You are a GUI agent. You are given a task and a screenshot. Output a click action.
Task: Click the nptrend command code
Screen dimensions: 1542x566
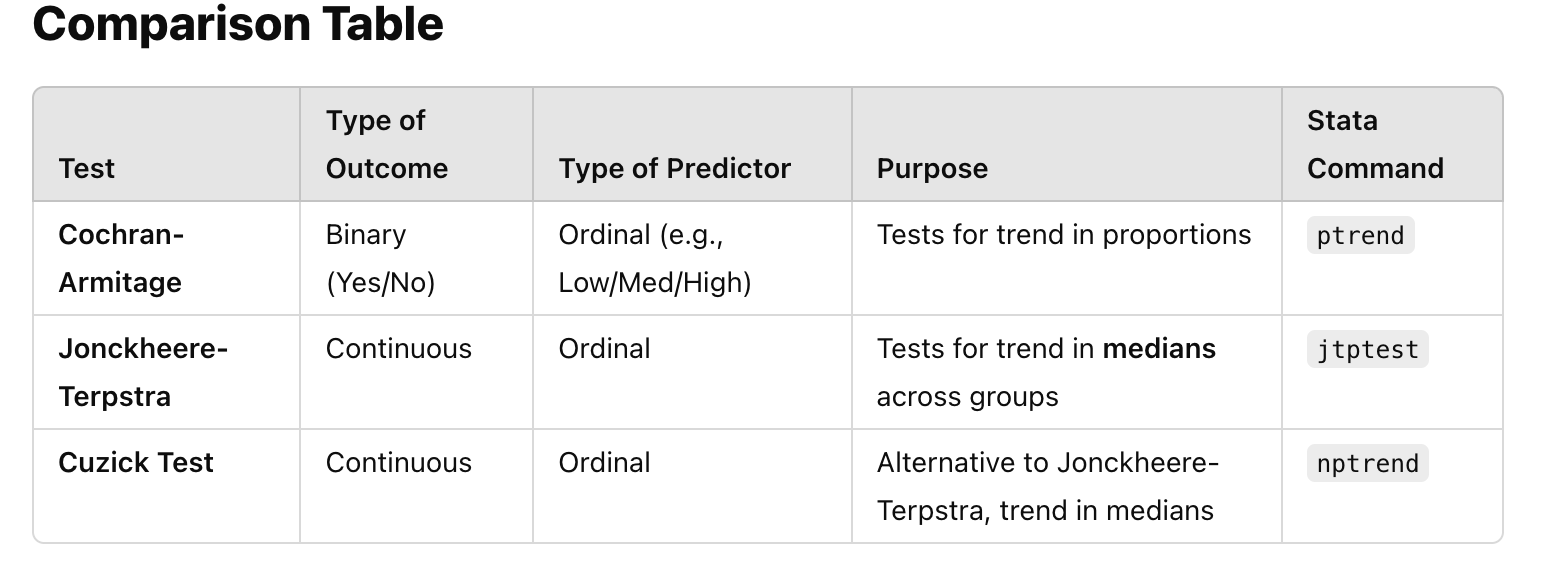coord(1367,464)
